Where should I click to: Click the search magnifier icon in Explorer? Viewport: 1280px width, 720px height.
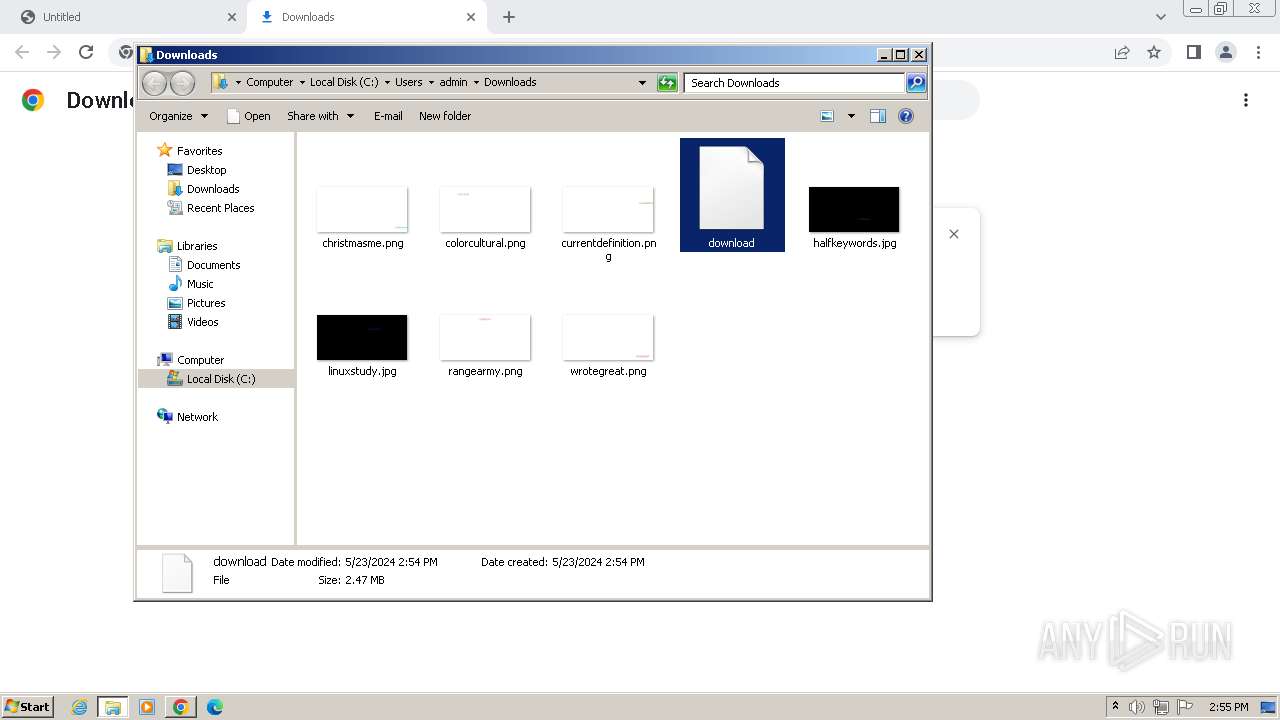[x=916, y=83]
